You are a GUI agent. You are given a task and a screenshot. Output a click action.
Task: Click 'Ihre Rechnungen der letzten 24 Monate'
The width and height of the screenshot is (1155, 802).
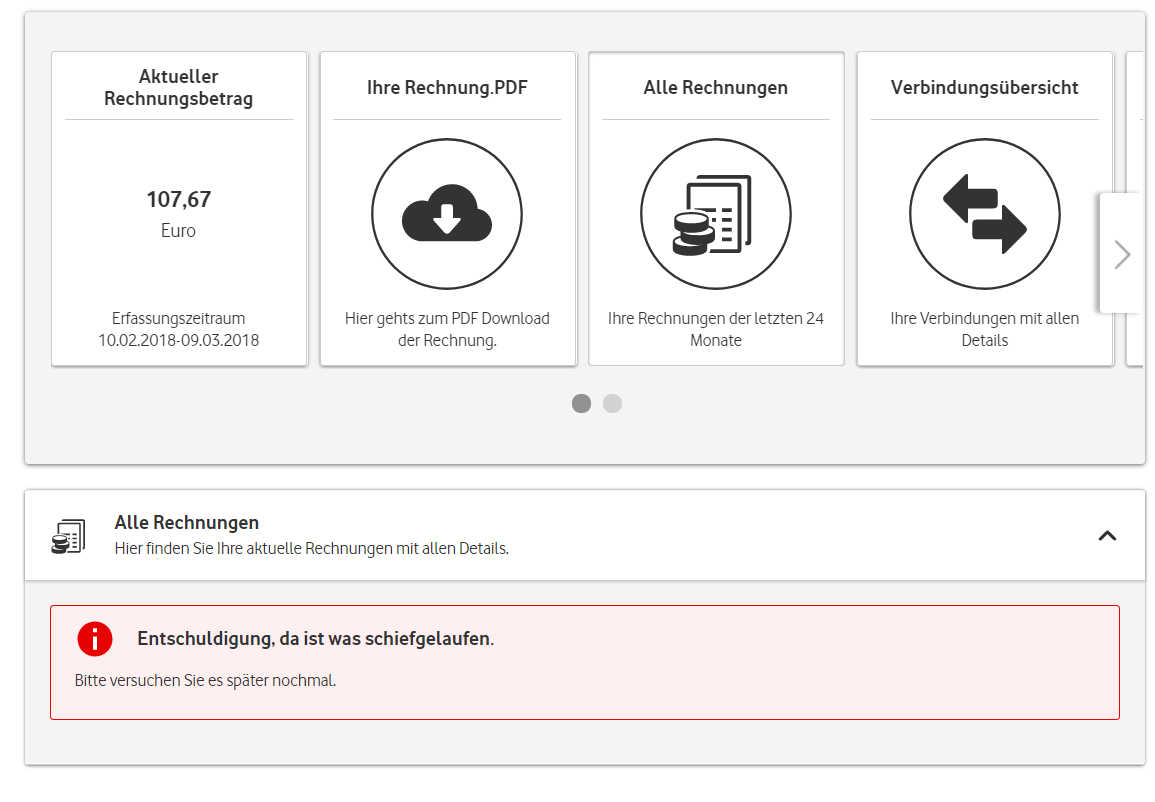[x=715, y=329]
